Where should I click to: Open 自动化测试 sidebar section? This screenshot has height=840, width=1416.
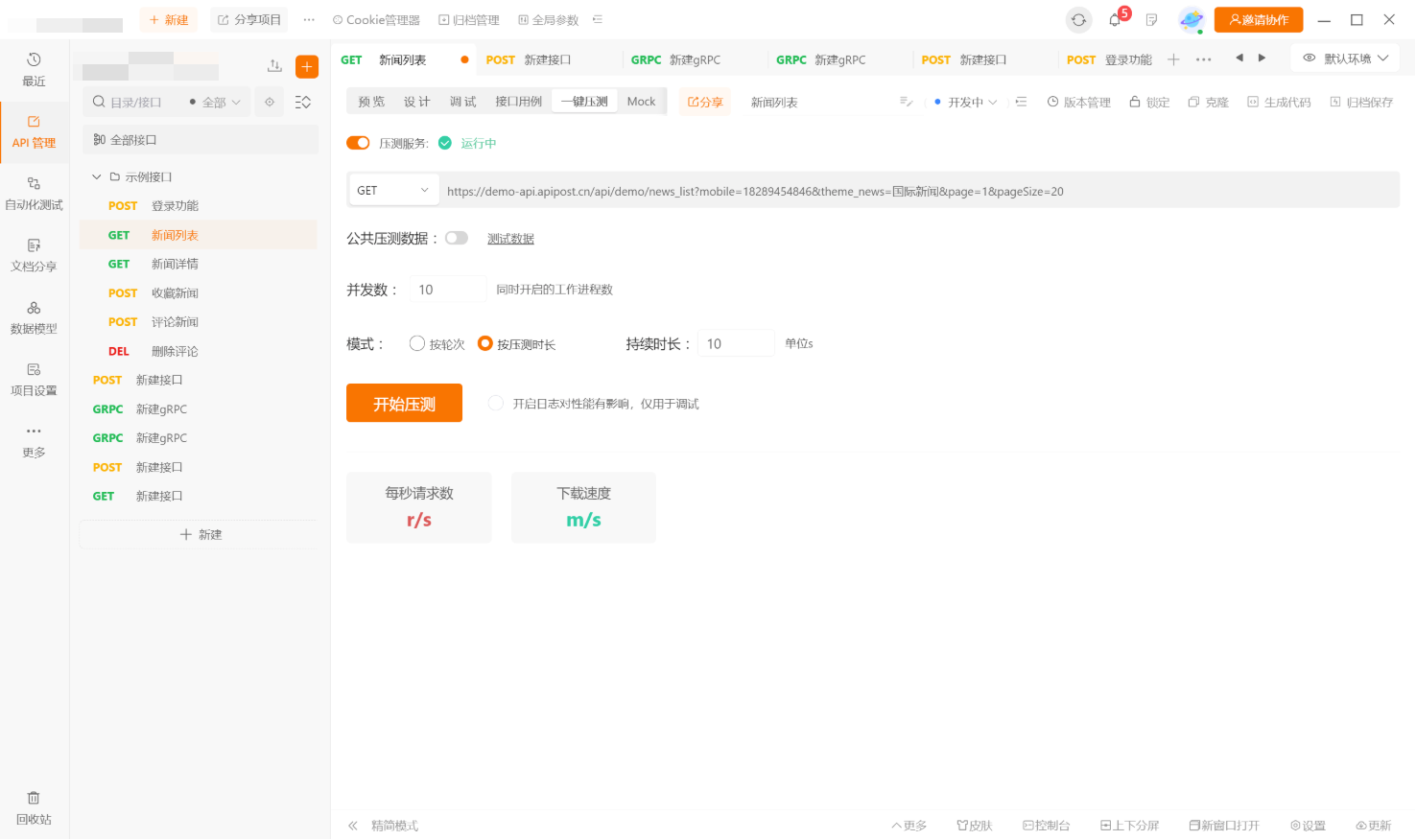pos(34,194)
